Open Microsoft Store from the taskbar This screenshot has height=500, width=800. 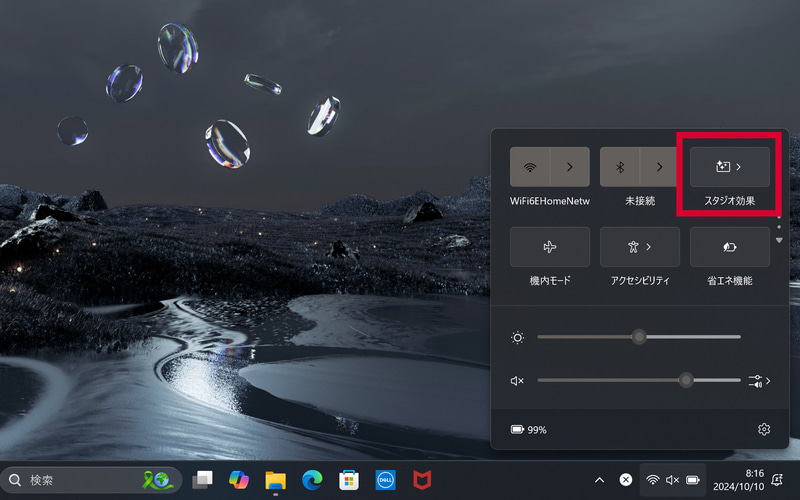coord(349,480)
